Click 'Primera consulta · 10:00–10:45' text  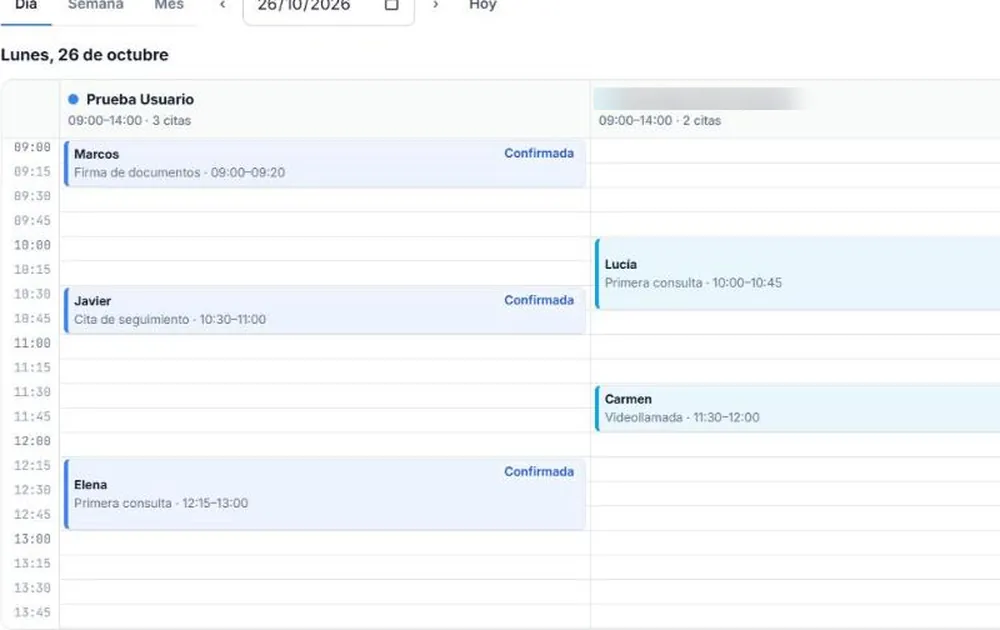693,282
